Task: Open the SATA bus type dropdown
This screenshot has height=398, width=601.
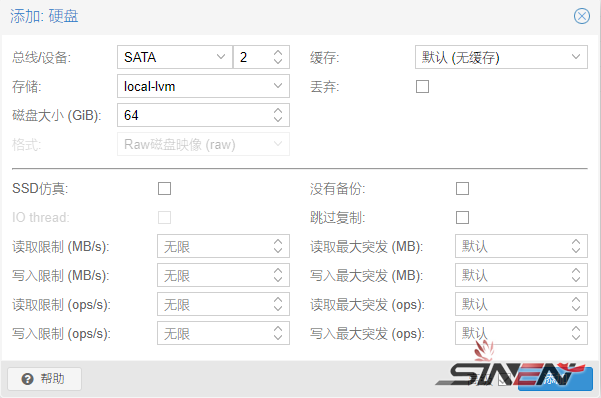Action: (x=221, y=57)
